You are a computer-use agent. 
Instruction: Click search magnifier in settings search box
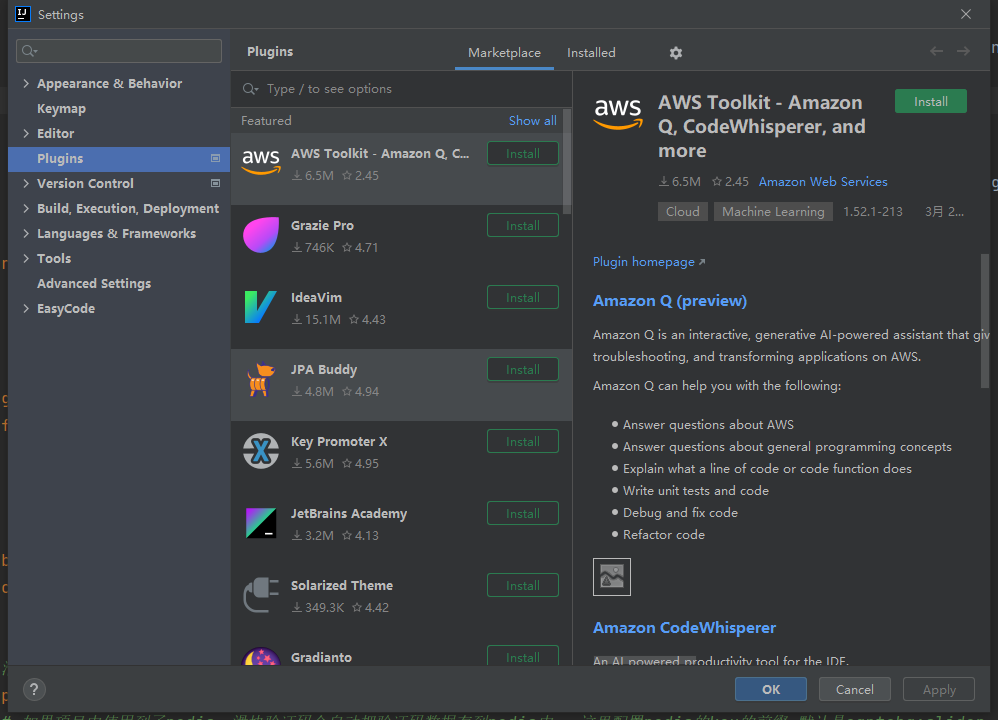(x=29, y=51)
